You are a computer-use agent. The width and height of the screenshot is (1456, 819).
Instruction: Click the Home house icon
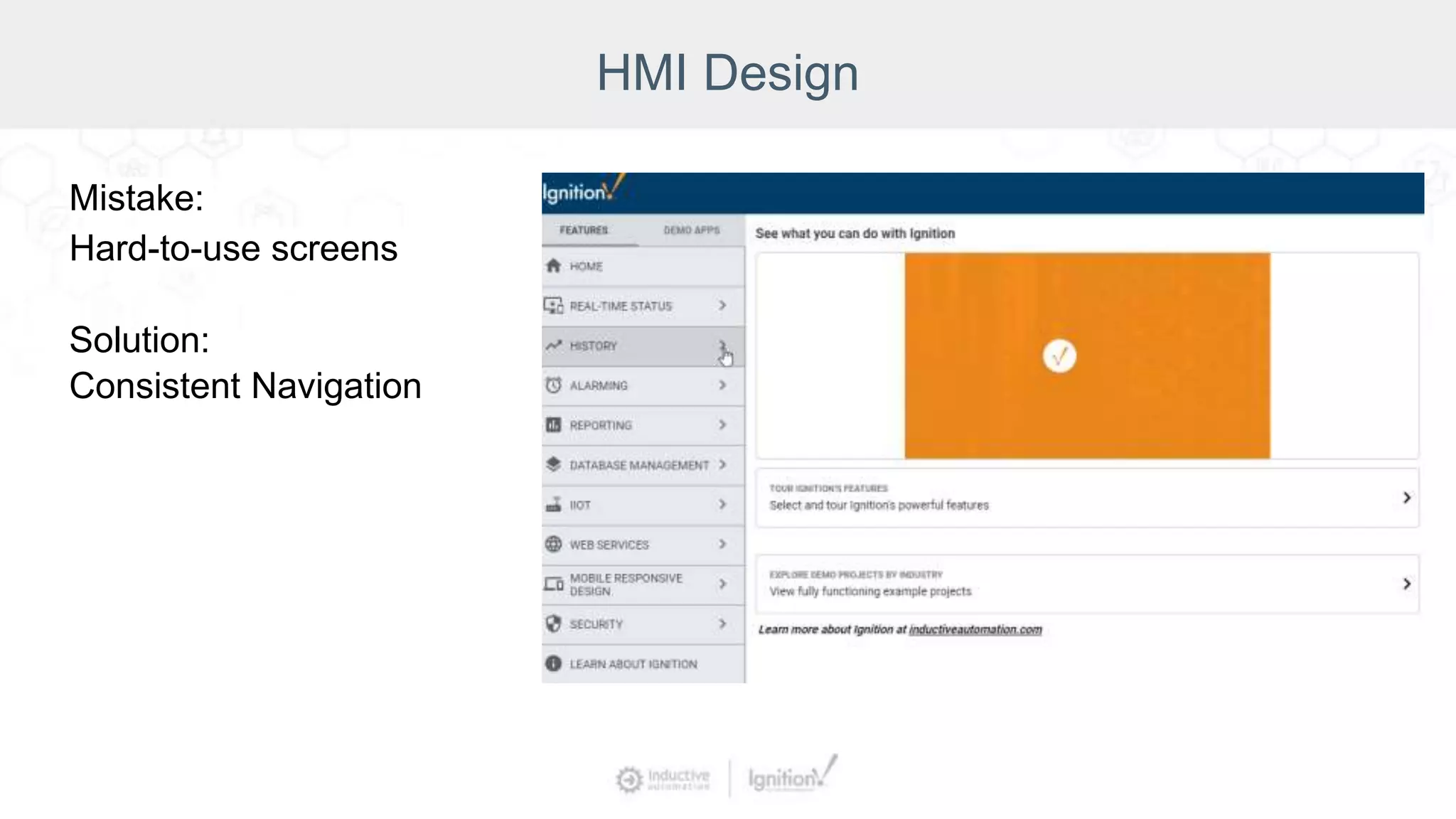(553, 266)
